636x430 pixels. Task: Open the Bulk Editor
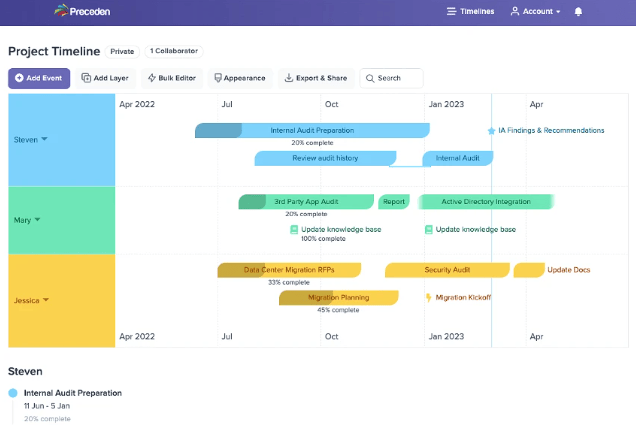point(172,78)
